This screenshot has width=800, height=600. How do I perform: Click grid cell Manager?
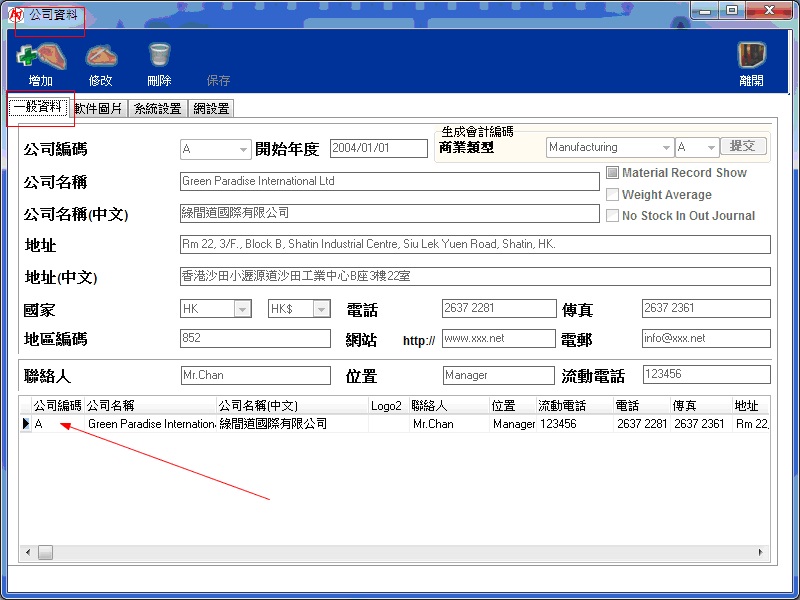[x=513, y=423]
